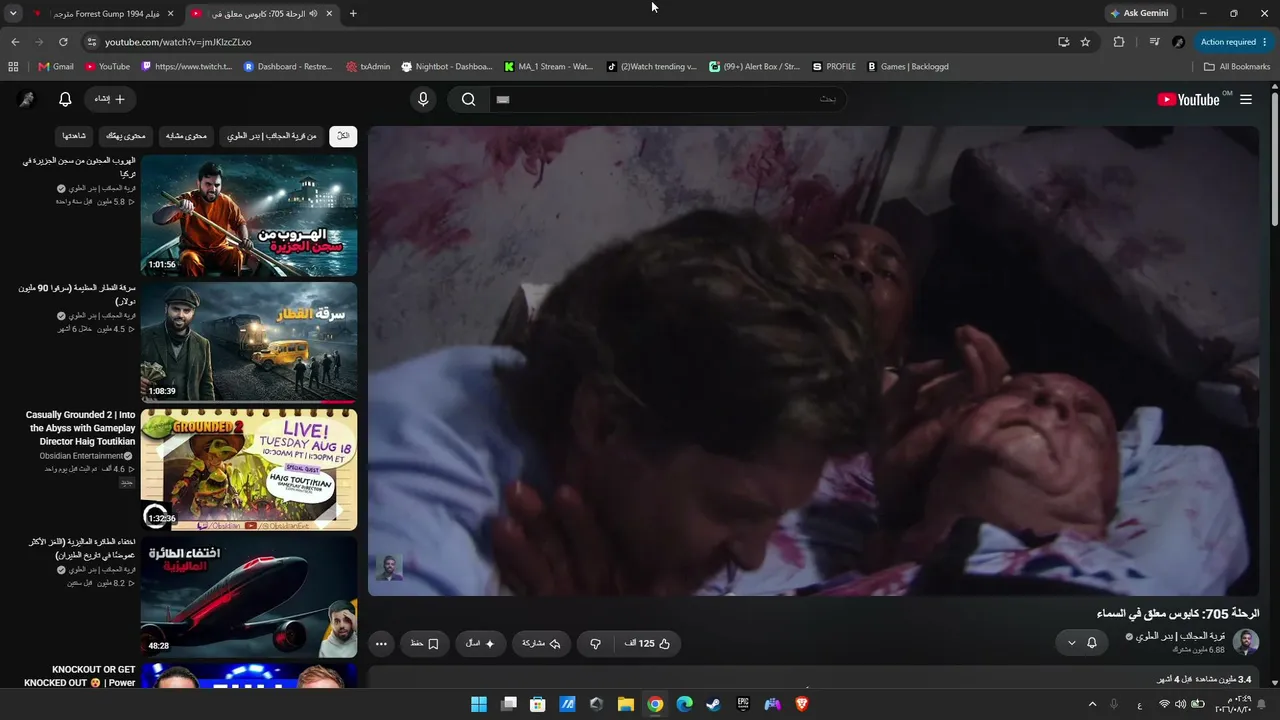Image resolution: width=1280 pixels, height=720 pixels.
Task: Open Microsoft Store from the taskbar
Action: click(538, 704)
